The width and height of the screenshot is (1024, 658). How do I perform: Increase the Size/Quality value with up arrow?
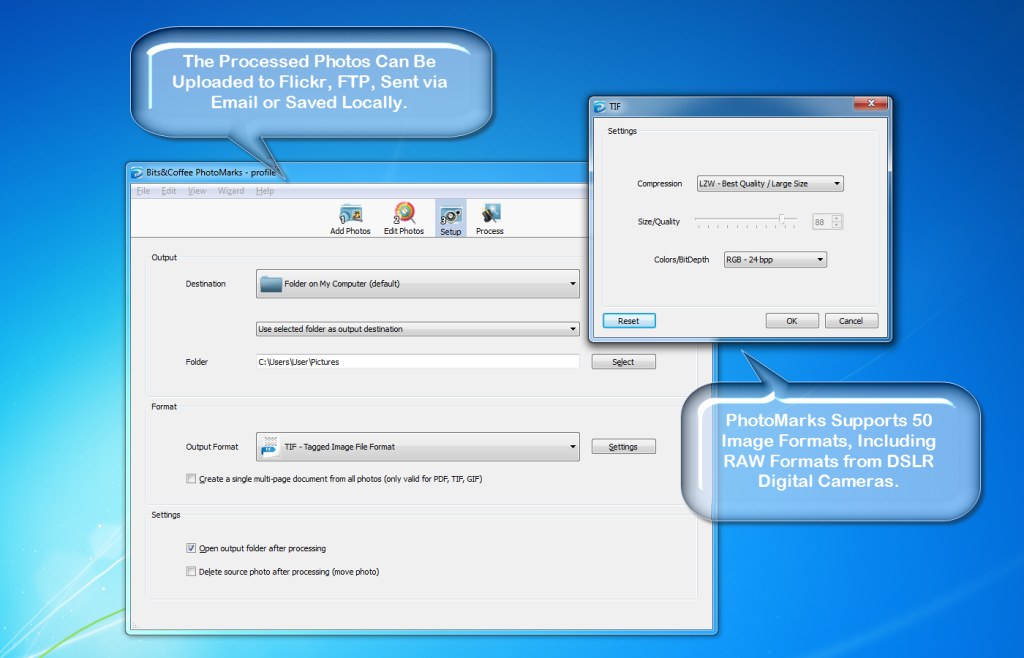pyautogui.click(x=837, y=218)
